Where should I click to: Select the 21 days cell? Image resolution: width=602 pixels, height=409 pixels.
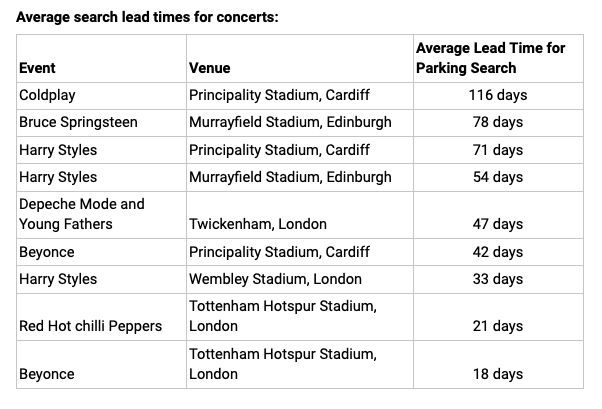point(497,326)
